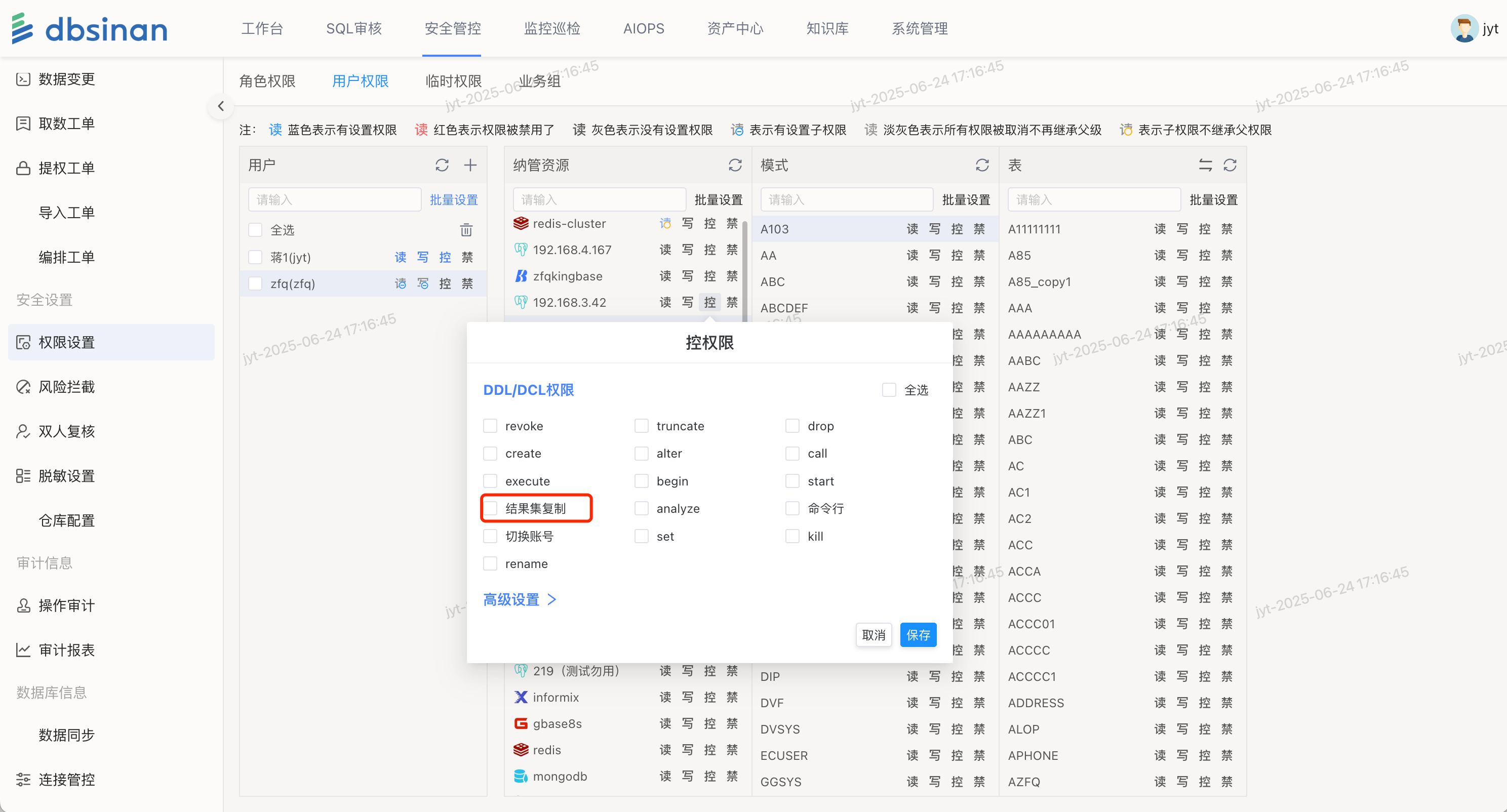Click the plus icon to add user
Viewport: 1507px width, 812px height.
point(470,165)
